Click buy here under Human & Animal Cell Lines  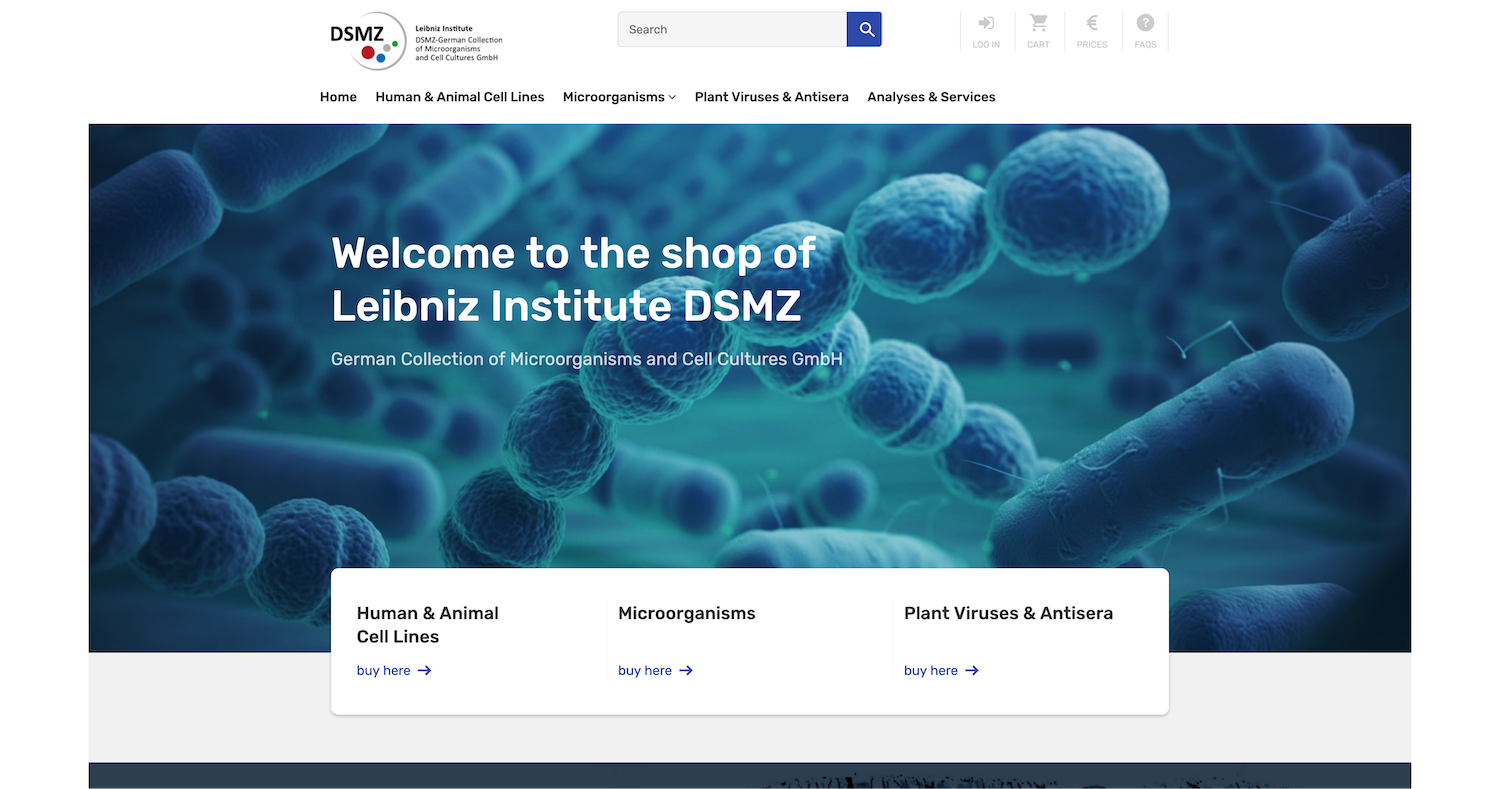(x=394, y=671)
